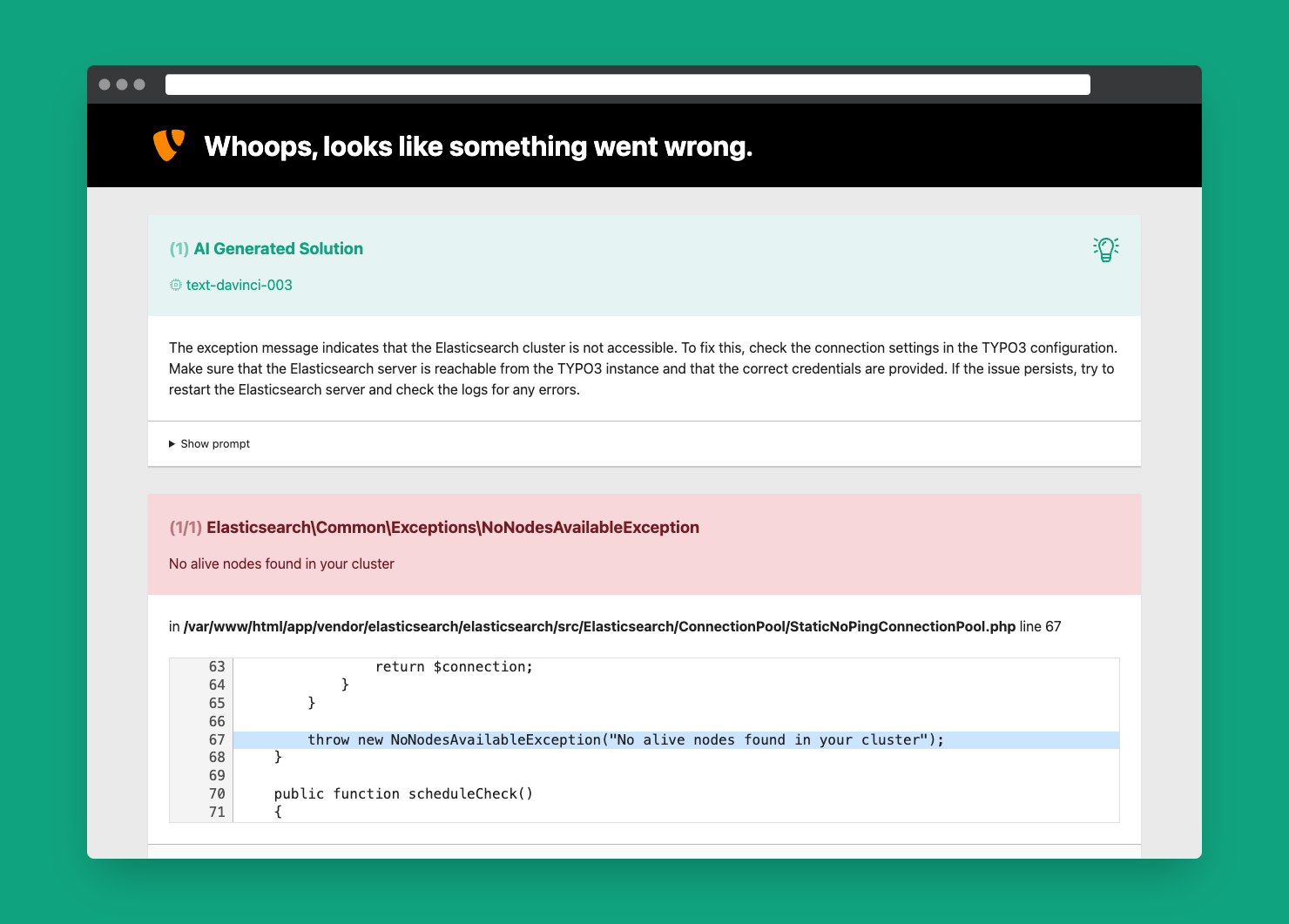This screenshot has height=924, width=1289.
Task: Click the 'Whoops, looks like something went wrong.' heading
Action: pos(478,146)
